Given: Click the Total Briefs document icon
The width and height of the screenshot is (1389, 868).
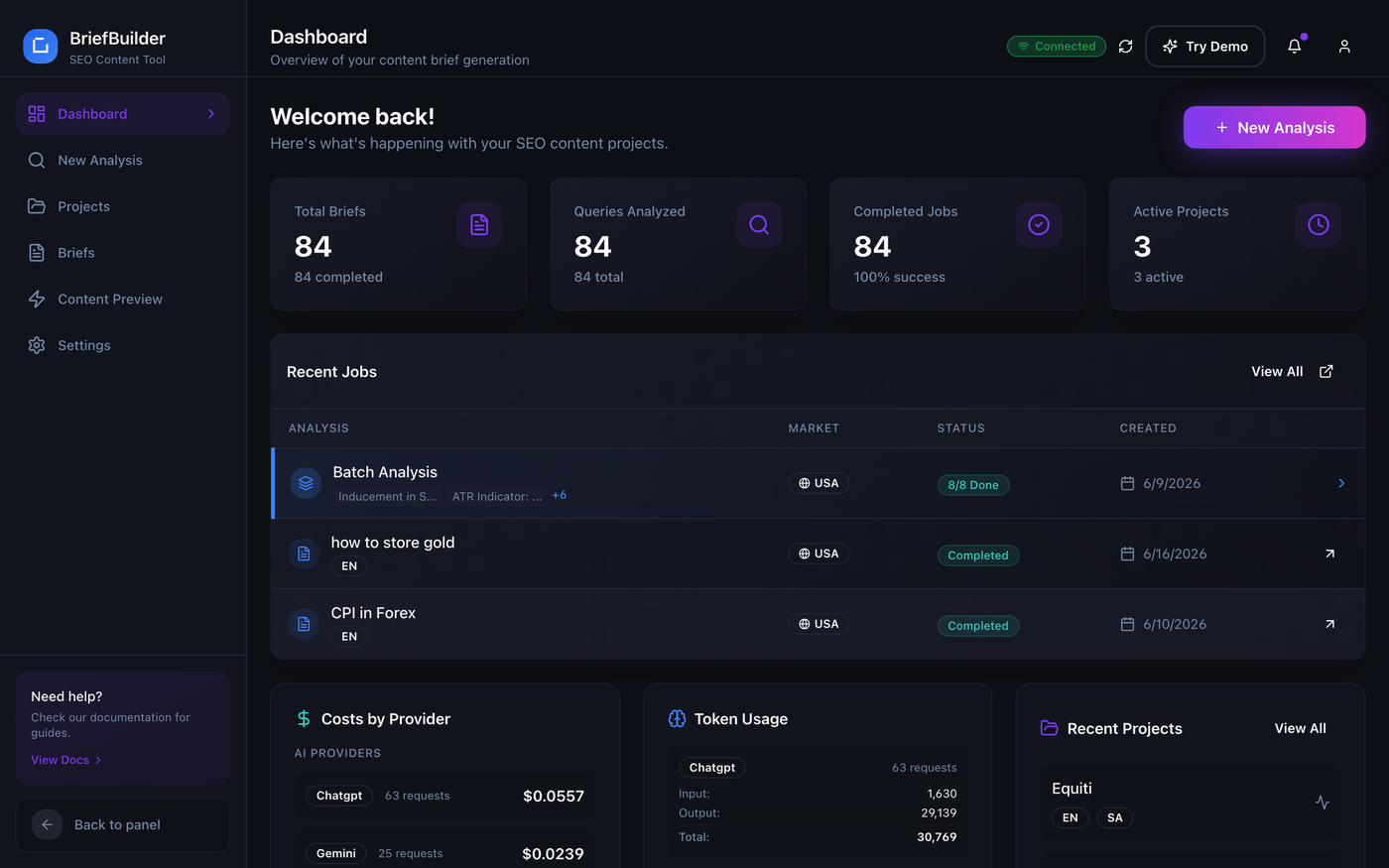Looking at the screenshot, I should 479,225.
